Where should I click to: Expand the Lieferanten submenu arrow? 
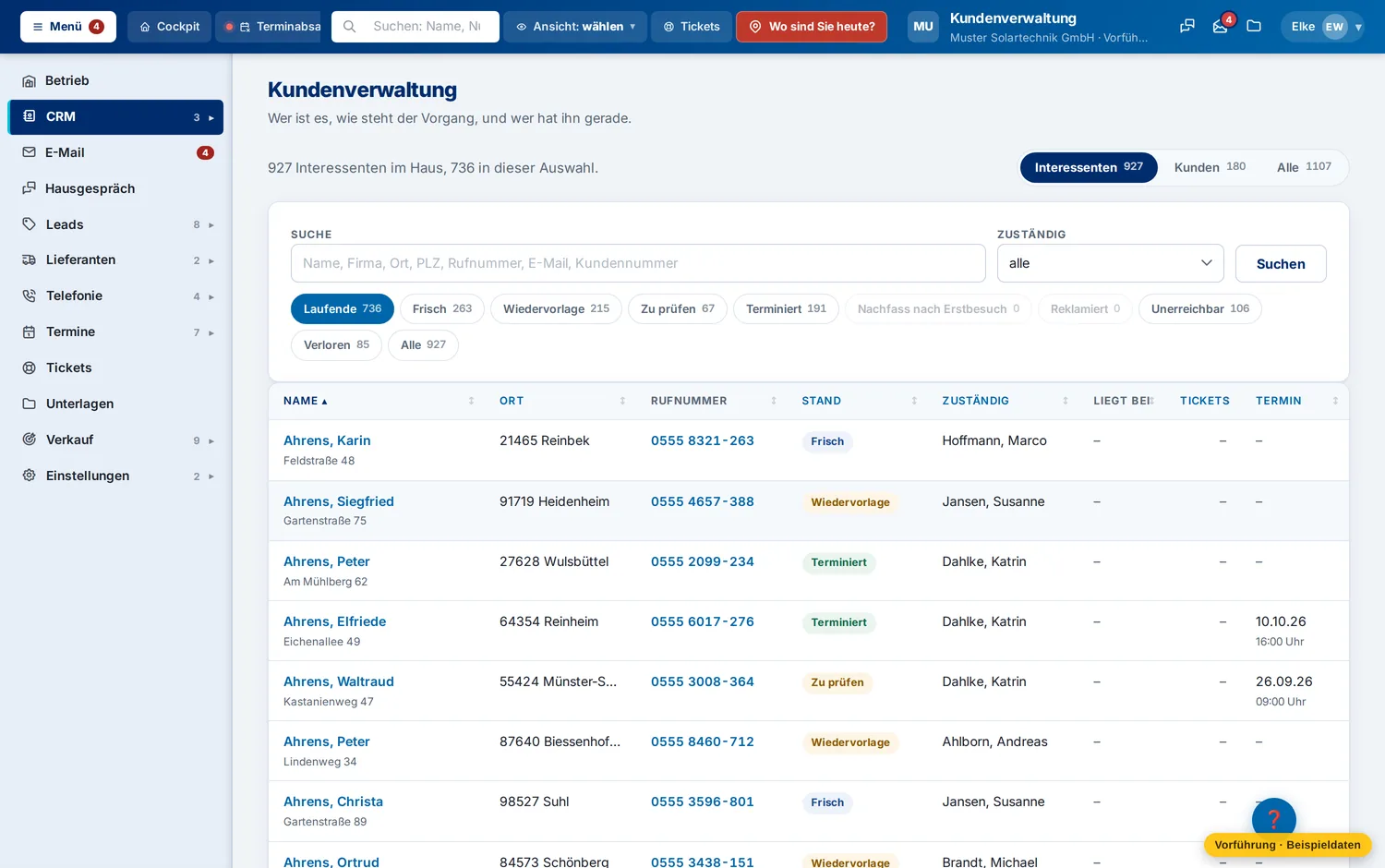point(211,260)
